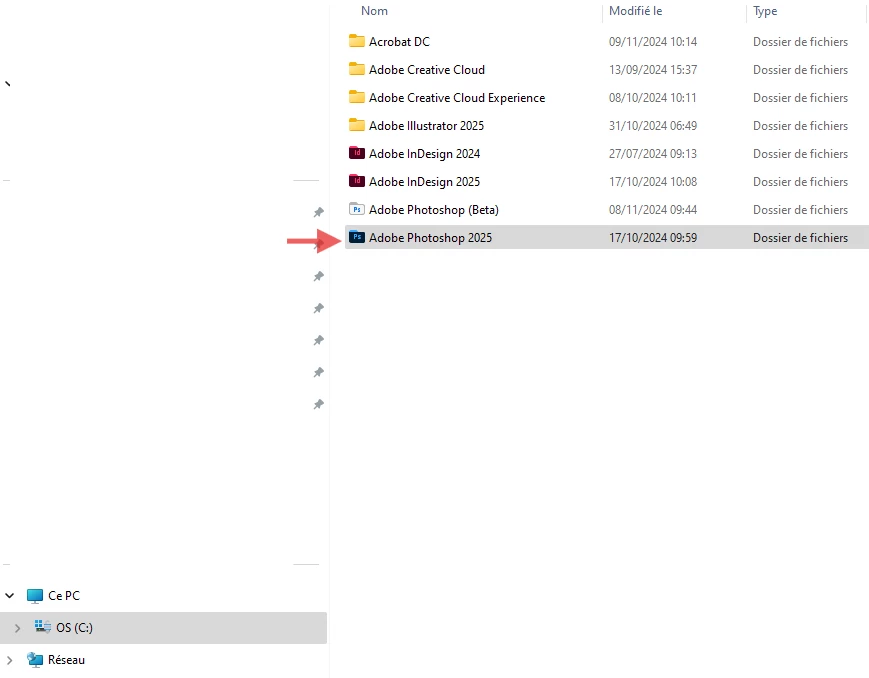Select the Adobe Photoshop (Beta) Ps icon

(x=356, y=209)
